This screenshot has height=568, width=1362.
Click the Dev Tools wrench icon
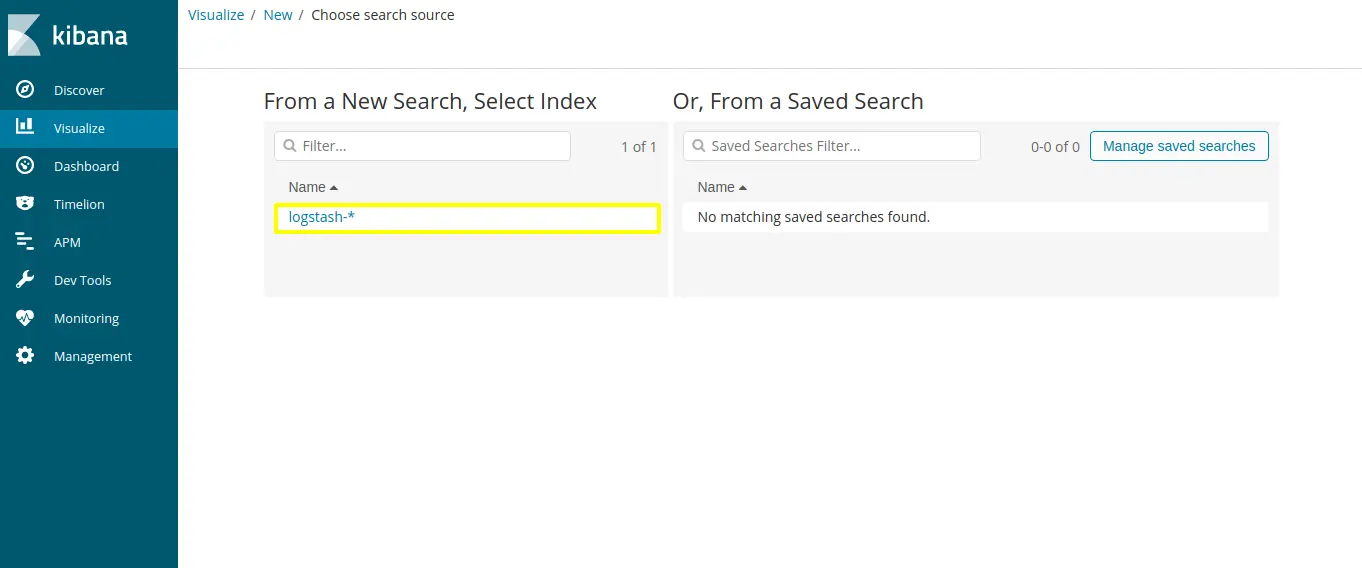pyautogui.click(x=25, y=280)
